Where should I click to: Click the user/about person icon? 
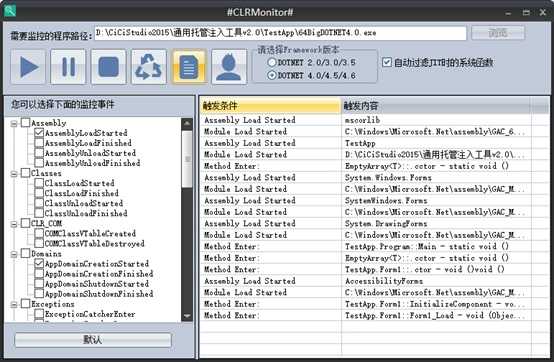click(x=229, y=67)
